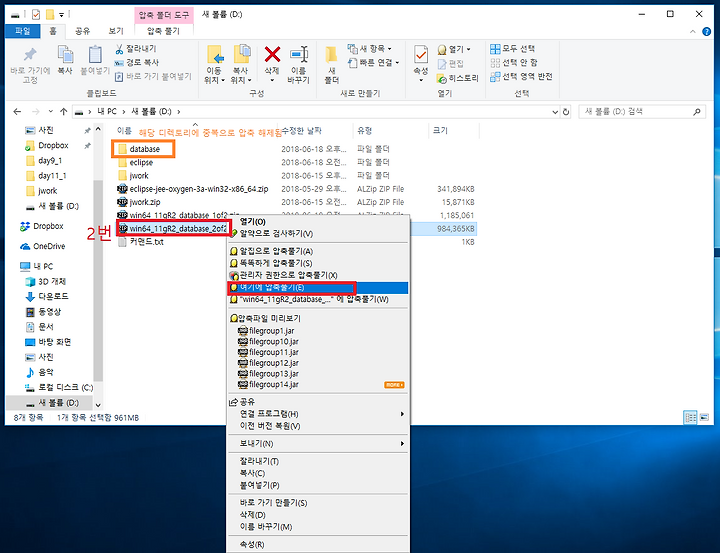720x553 pixels.
Task: Click 히스토리 in the ribbon
Action: coord(458,79)
